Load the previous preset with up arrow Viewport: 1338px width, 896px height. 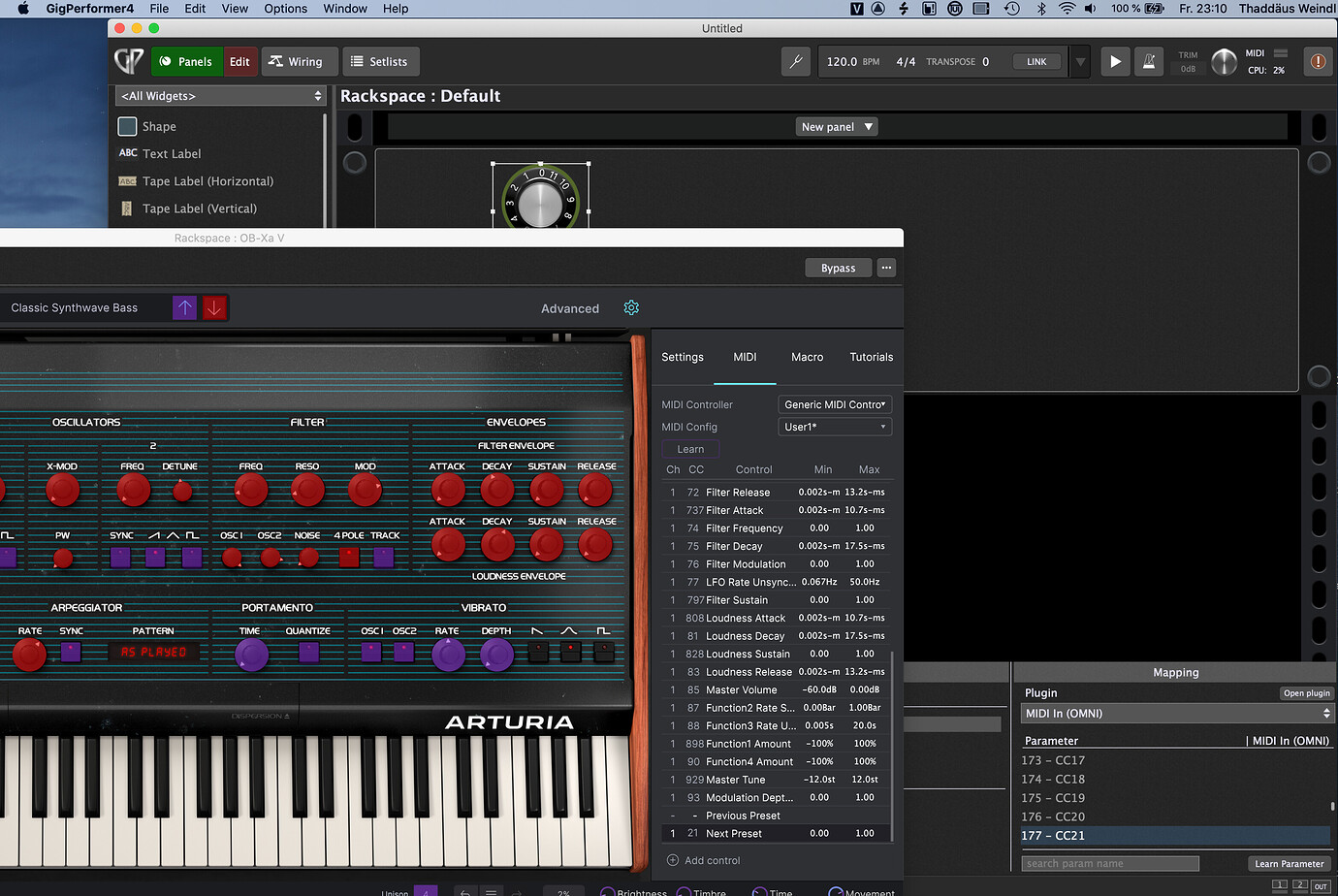[184, 307]
